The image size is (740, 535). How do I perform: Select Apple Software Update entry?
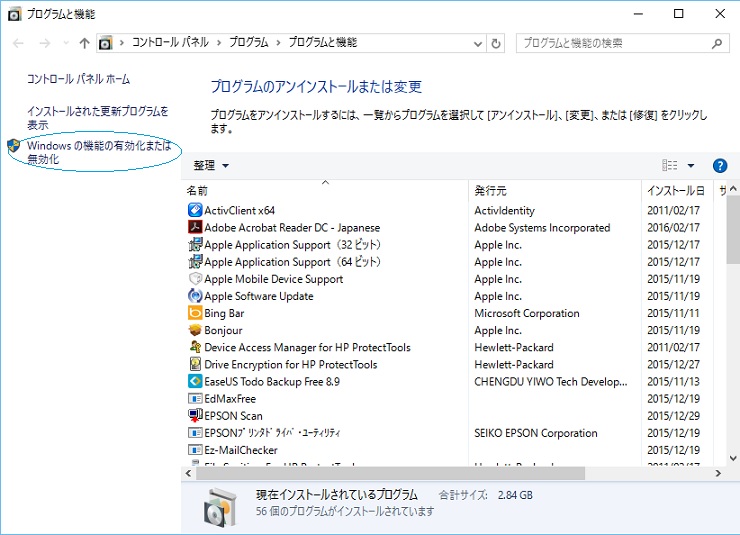pyautogui.click(x=259, y=296)
